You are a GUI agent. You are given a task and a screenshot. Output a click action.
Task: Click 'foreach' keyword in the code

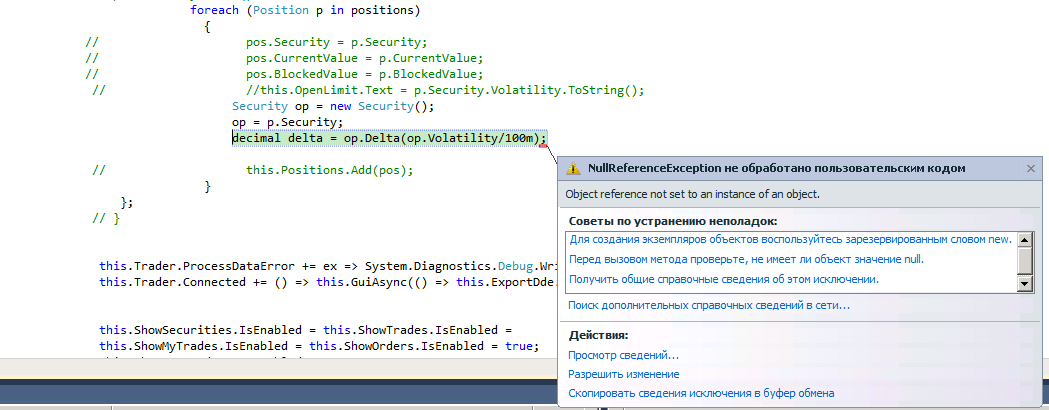tap(214, 10)
